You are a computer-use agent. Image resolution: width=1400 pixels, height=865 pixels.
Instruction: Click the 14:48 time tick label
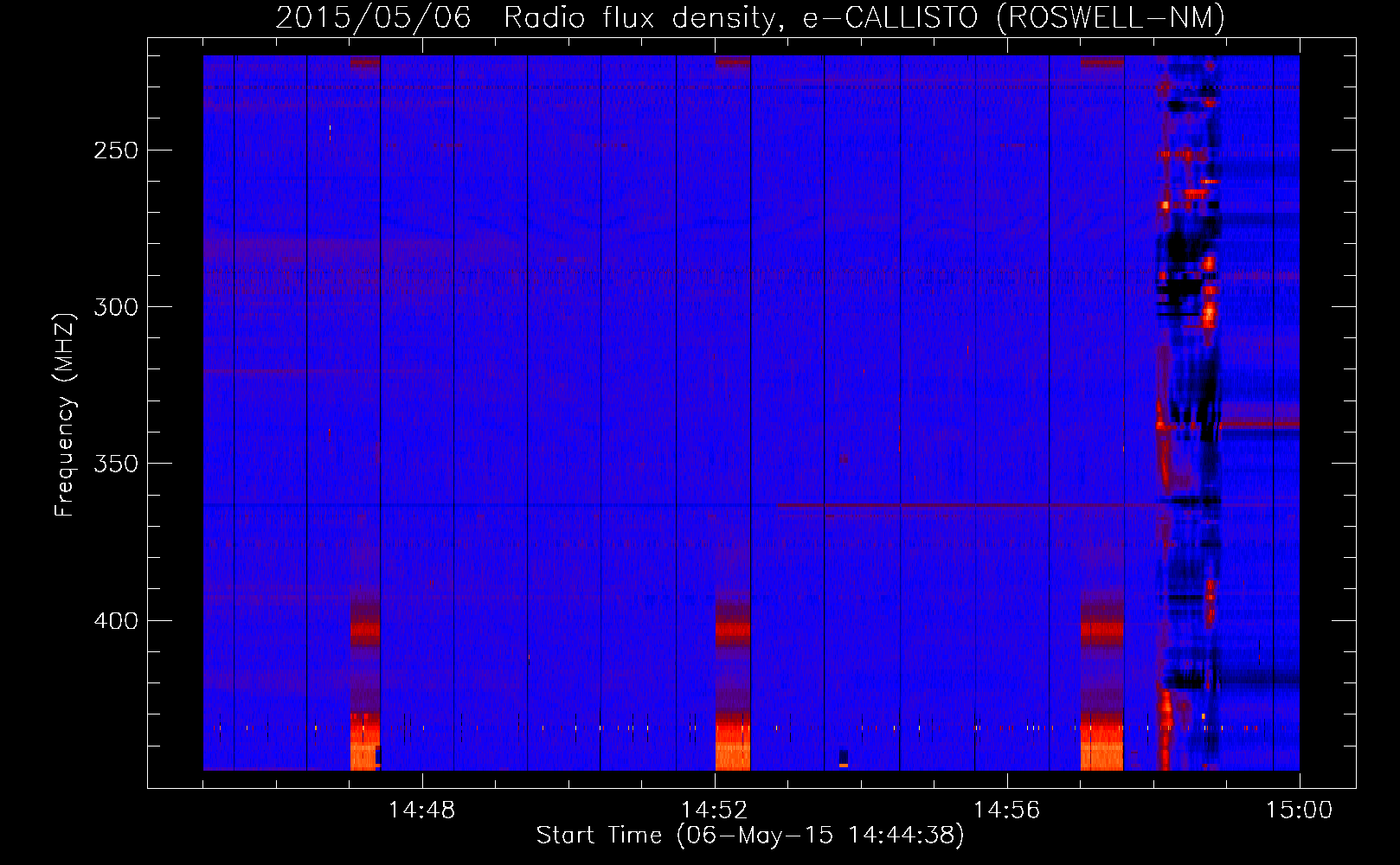click(421, 811)
